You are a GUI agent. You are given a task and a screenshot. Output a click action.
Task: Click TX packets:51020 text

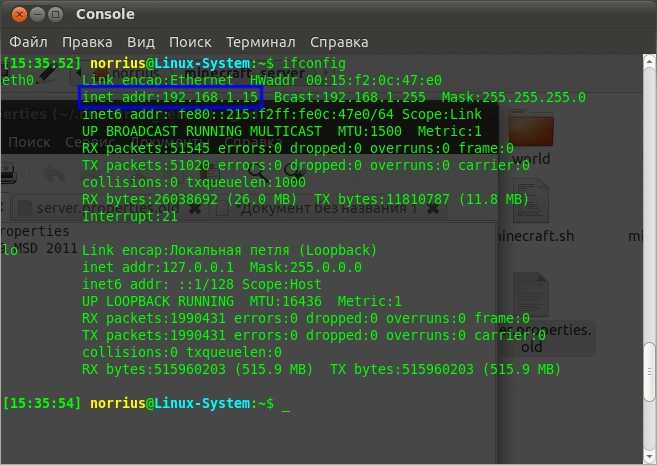point(146,165)
